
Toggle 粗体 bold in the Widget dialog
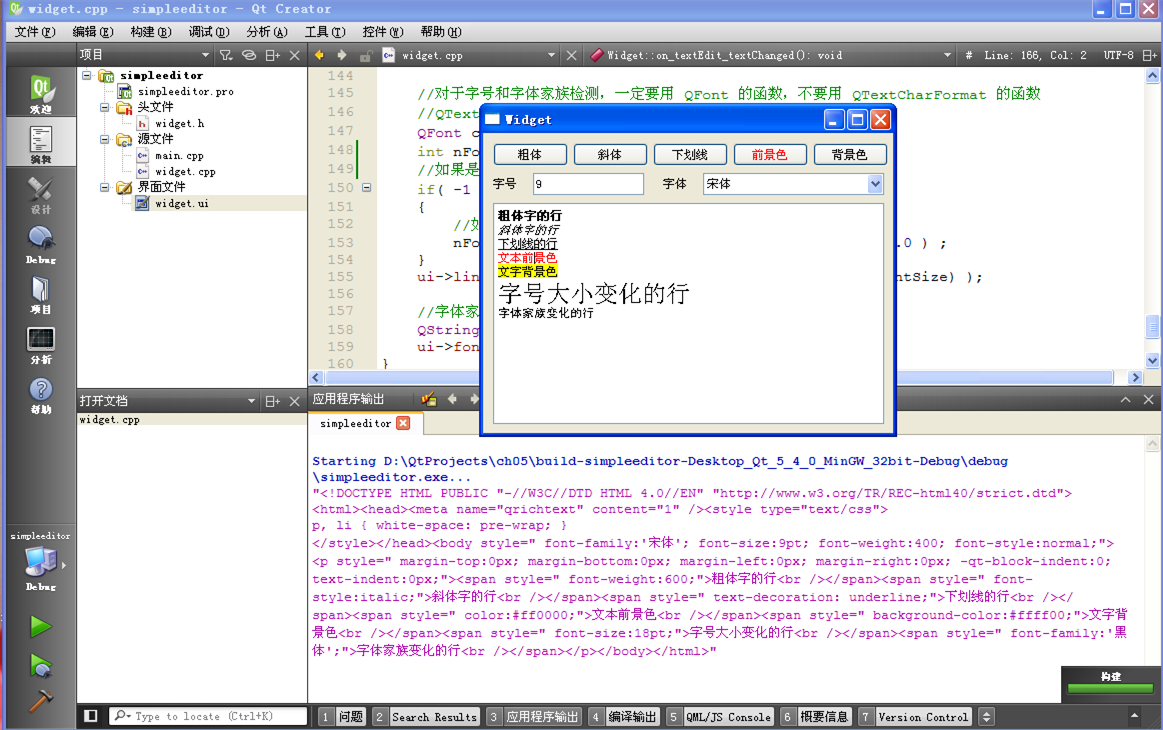coord(529,154)
